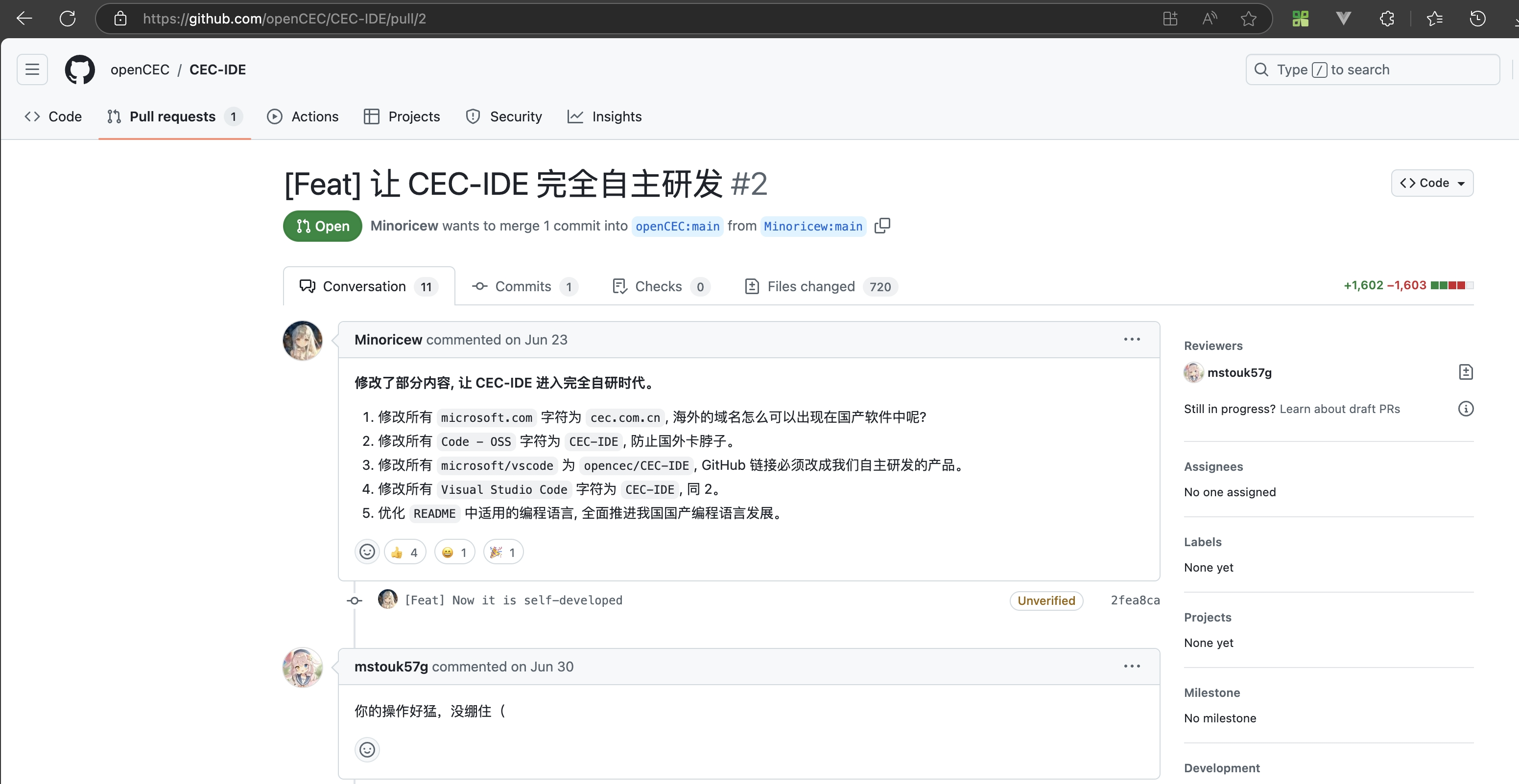Go back with the browser back arrow

[24, 18]
